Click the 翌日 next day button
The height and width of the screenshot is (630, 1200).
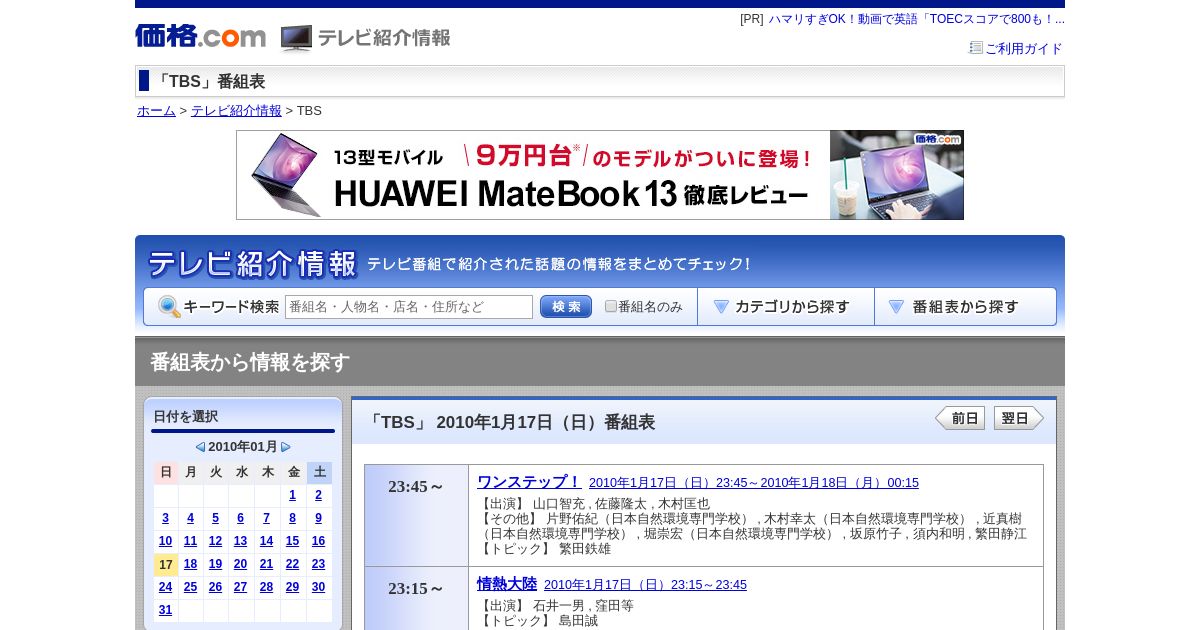click(1019, 418)
